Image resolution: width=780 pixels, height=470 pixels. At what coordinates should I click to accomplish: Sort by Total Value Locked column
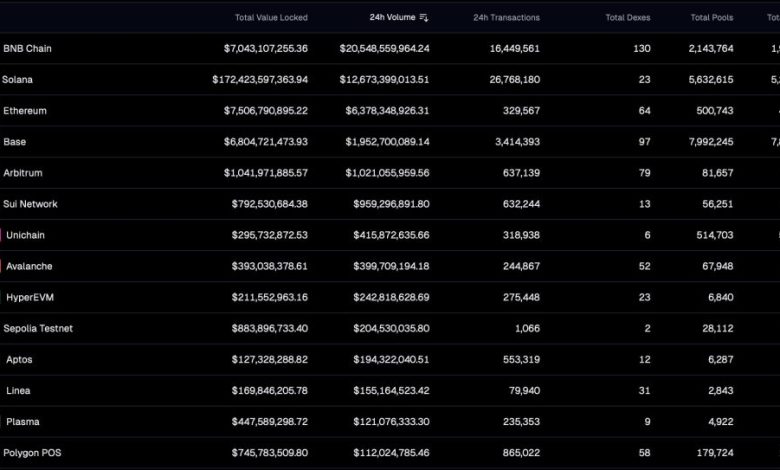point(271,18)
